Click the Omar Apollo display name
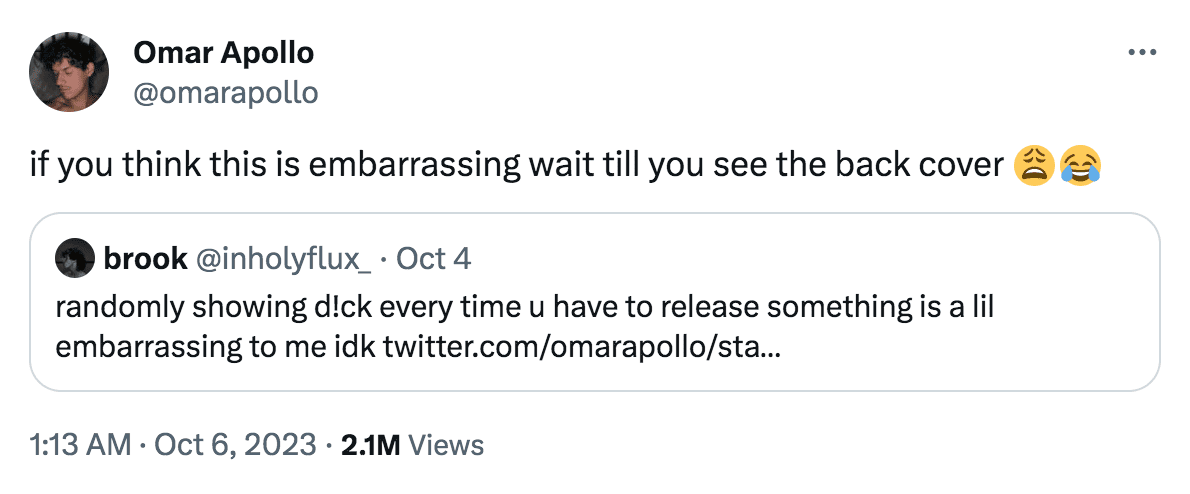This screenshot has height=494, width=1190. click(x=223, y=53)
